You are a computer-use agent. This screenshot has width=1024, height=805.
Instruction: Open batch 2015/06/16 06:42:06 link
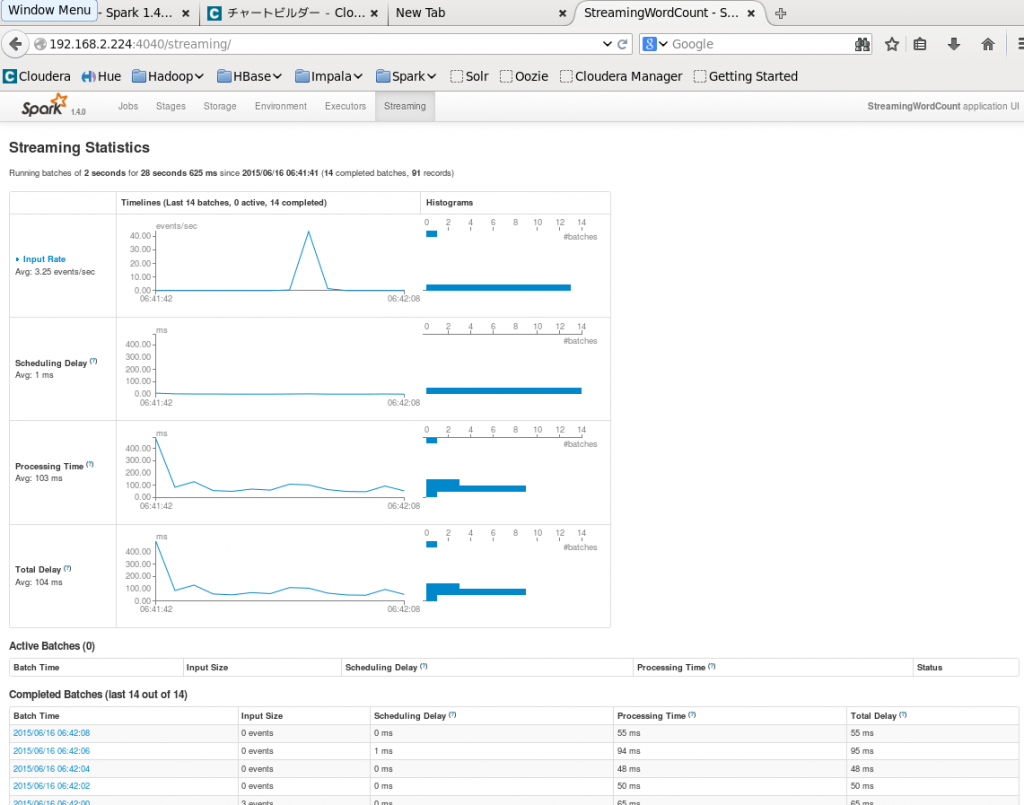(x=52, y=751)
